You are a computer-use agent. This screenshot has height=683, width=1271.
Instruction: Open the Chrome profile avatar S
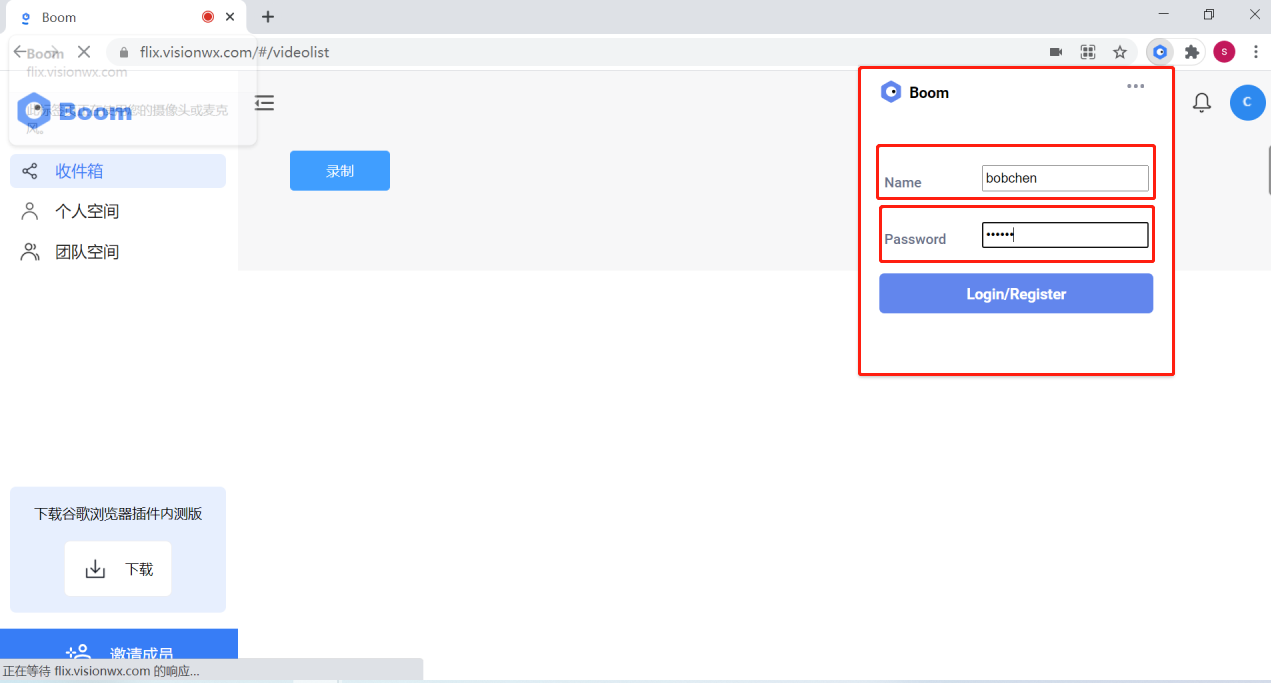click(x=1224, y=52)
